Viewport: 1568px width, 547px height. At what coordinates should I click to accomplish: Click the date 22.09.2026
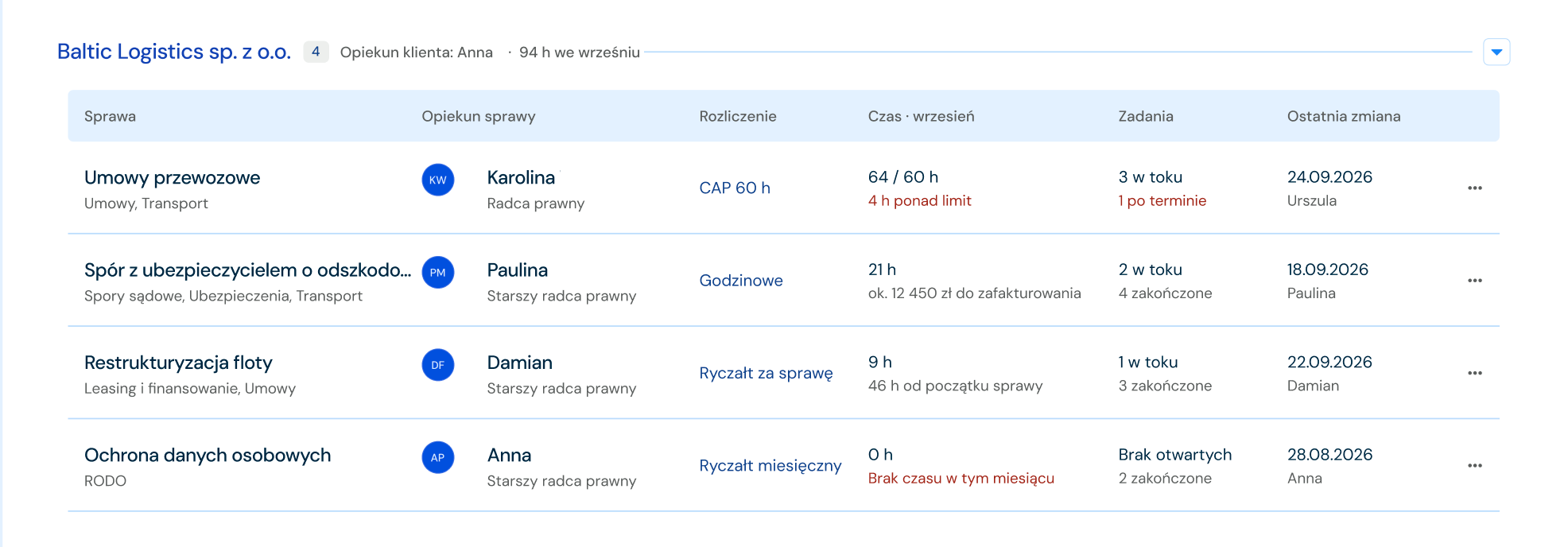[1330, 362]
